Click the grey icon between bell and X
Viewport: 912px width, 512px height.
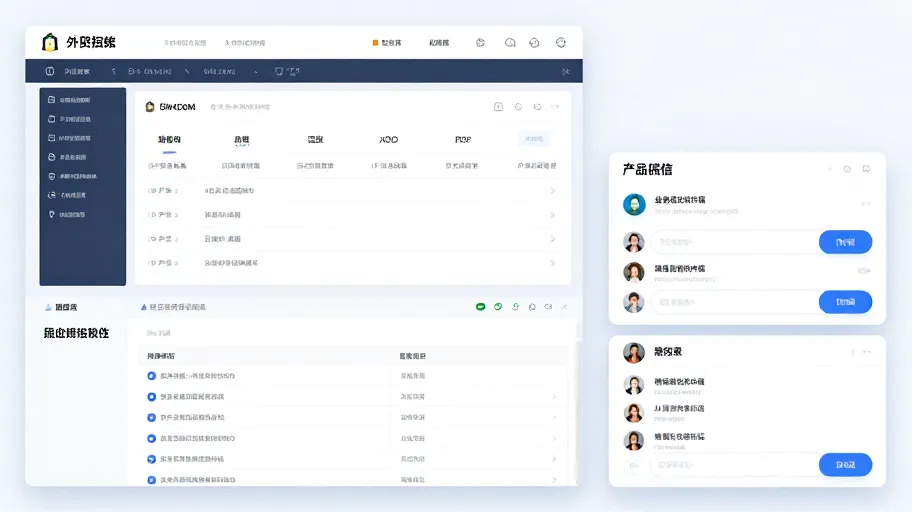click(548, 307)
